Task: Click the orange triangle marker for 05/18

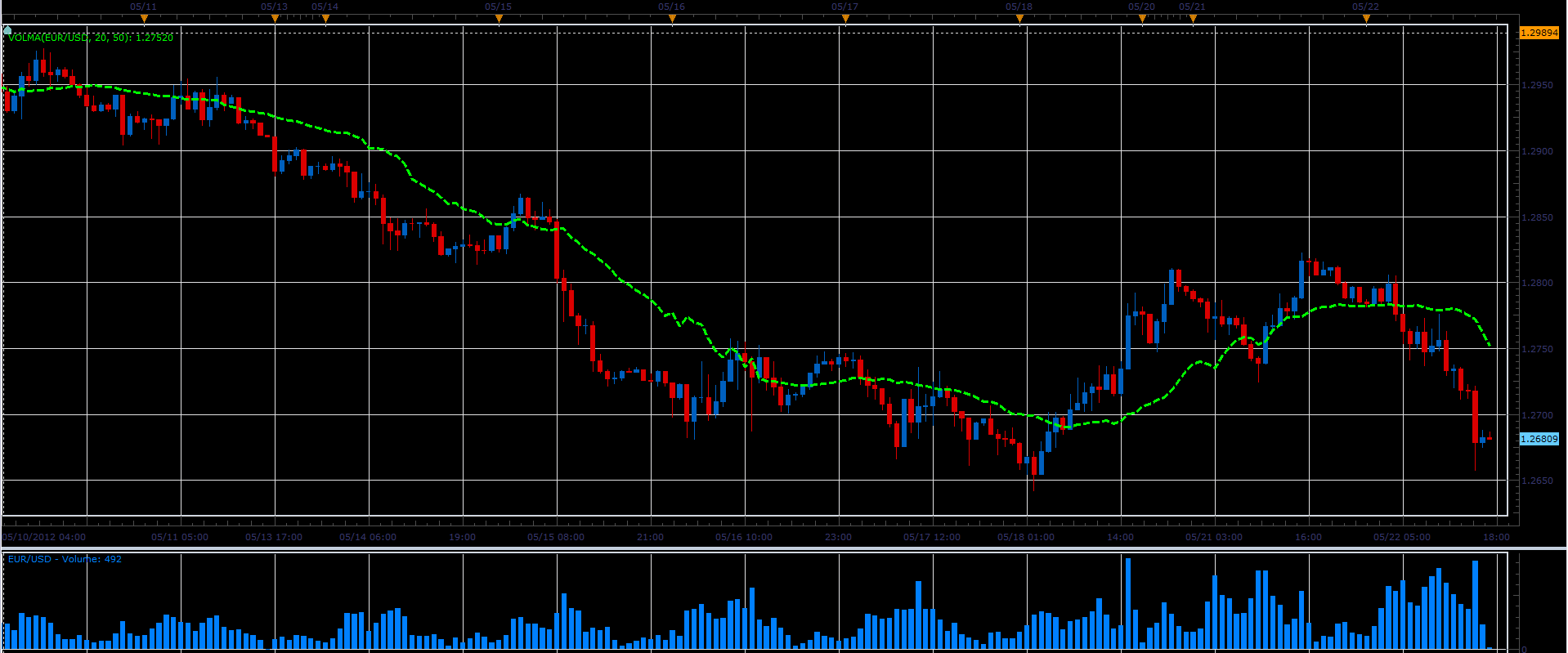Action: (1019, 18)
